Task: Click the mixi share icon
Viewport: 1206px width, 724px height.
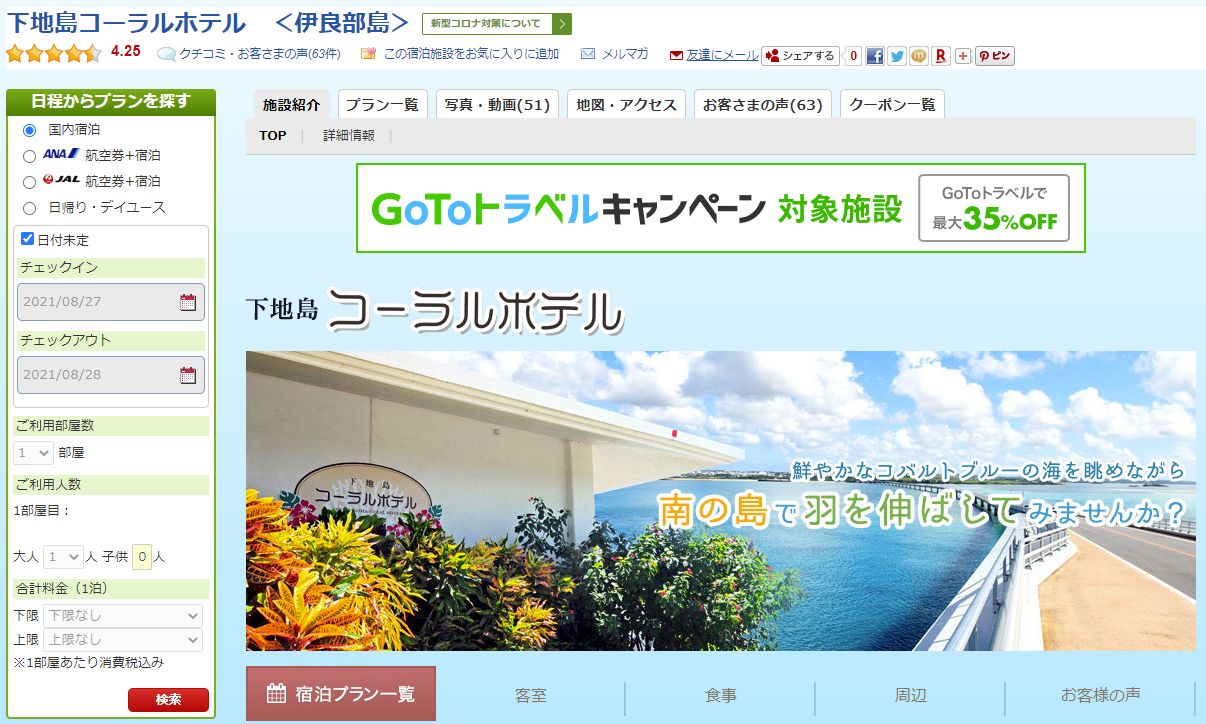Action: 919,56
